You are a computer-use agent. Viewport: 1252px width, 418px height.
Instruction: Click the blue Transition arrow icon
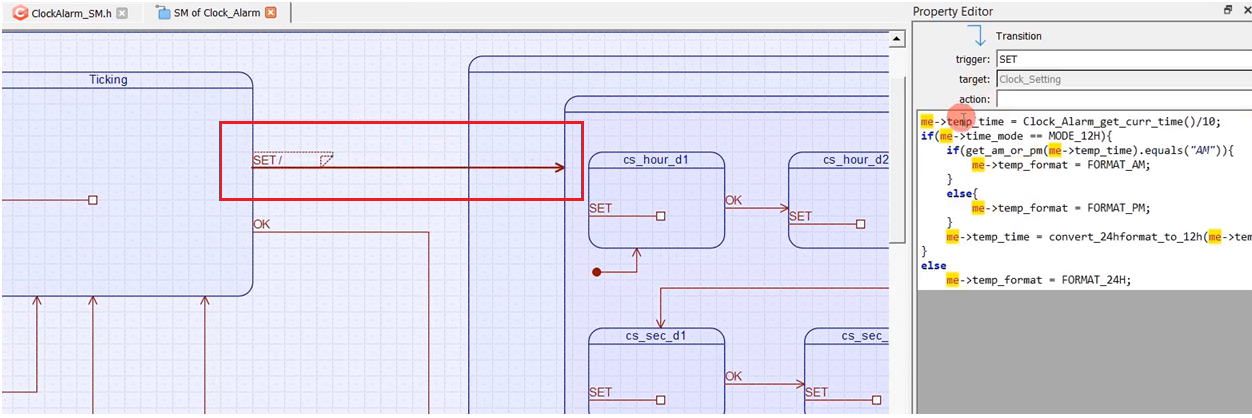(x=979, y=36)
